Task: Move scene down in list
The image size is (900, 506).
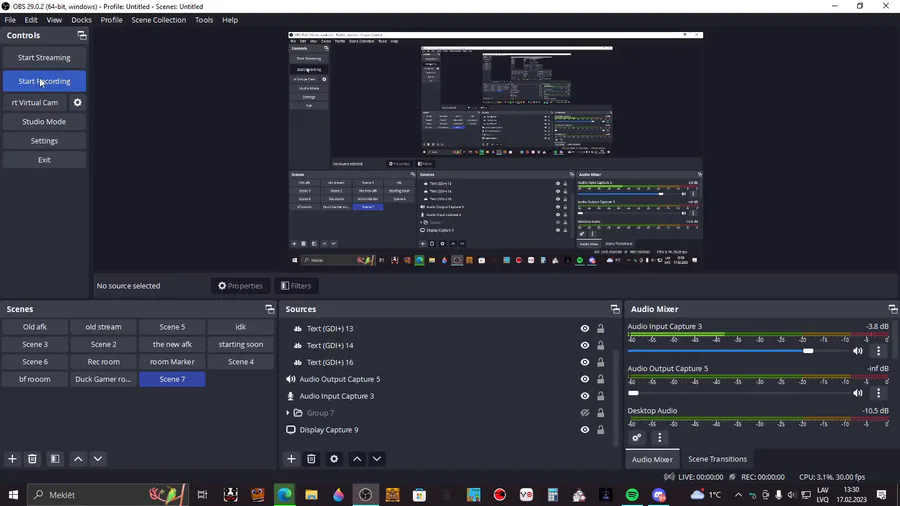Action: point(98,459)
